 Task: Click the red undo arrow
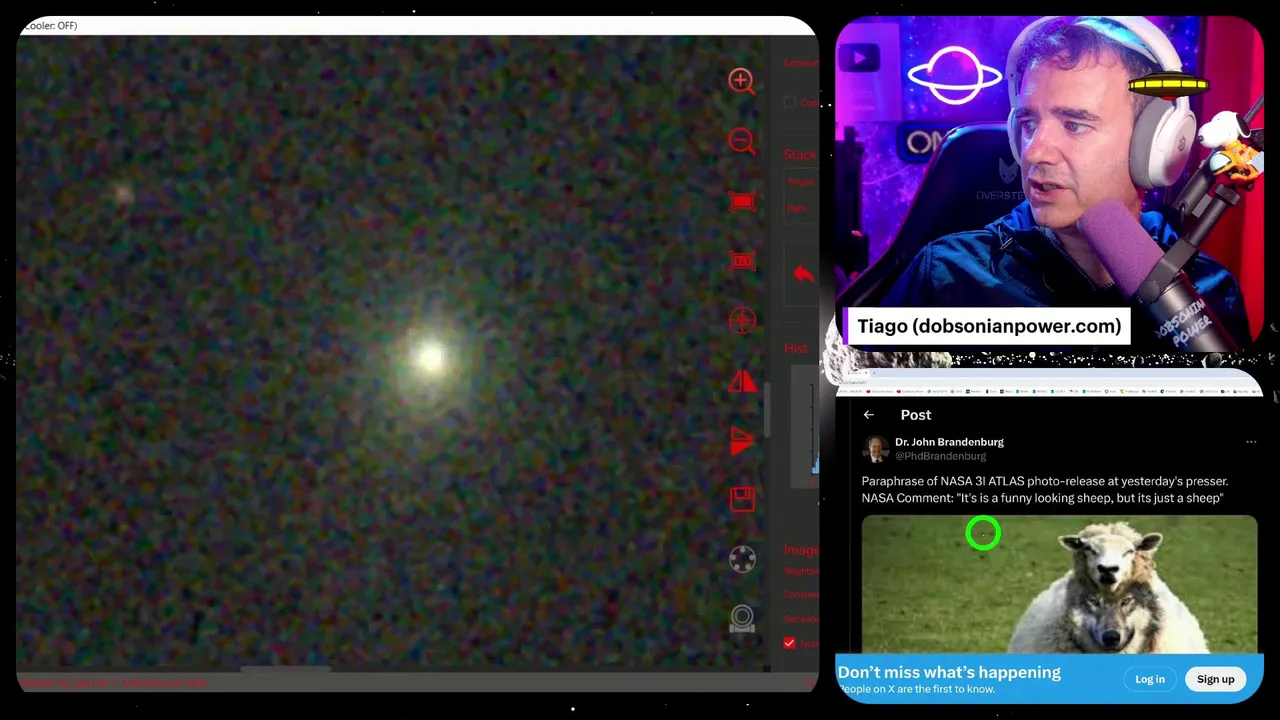(x=803, y=274)
